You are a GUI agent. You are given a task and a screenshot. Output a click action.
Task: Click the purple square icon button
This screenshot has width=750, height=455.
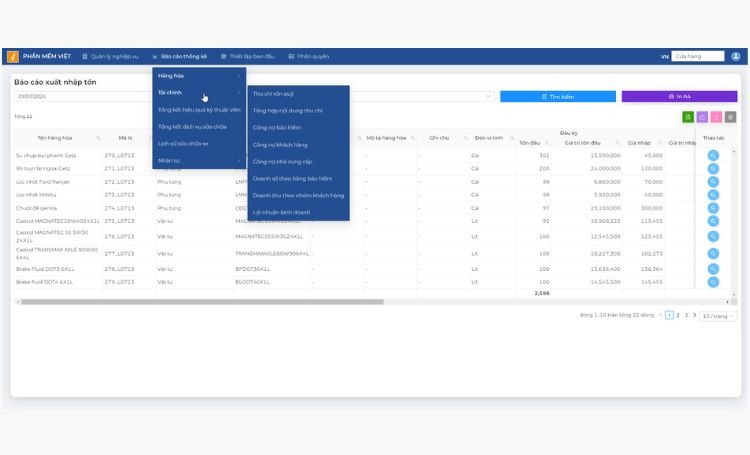tap(702, 117)
